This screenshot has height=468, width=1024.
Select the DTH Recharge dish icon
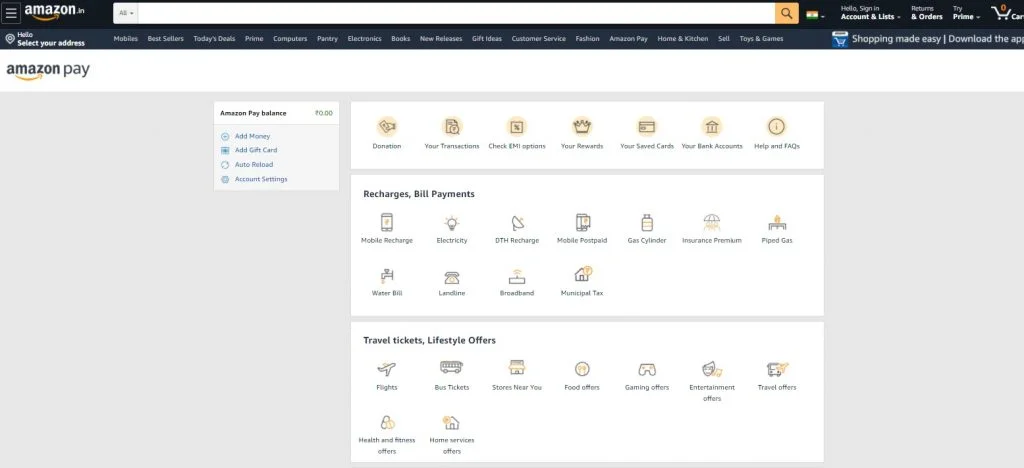[517, 223]
